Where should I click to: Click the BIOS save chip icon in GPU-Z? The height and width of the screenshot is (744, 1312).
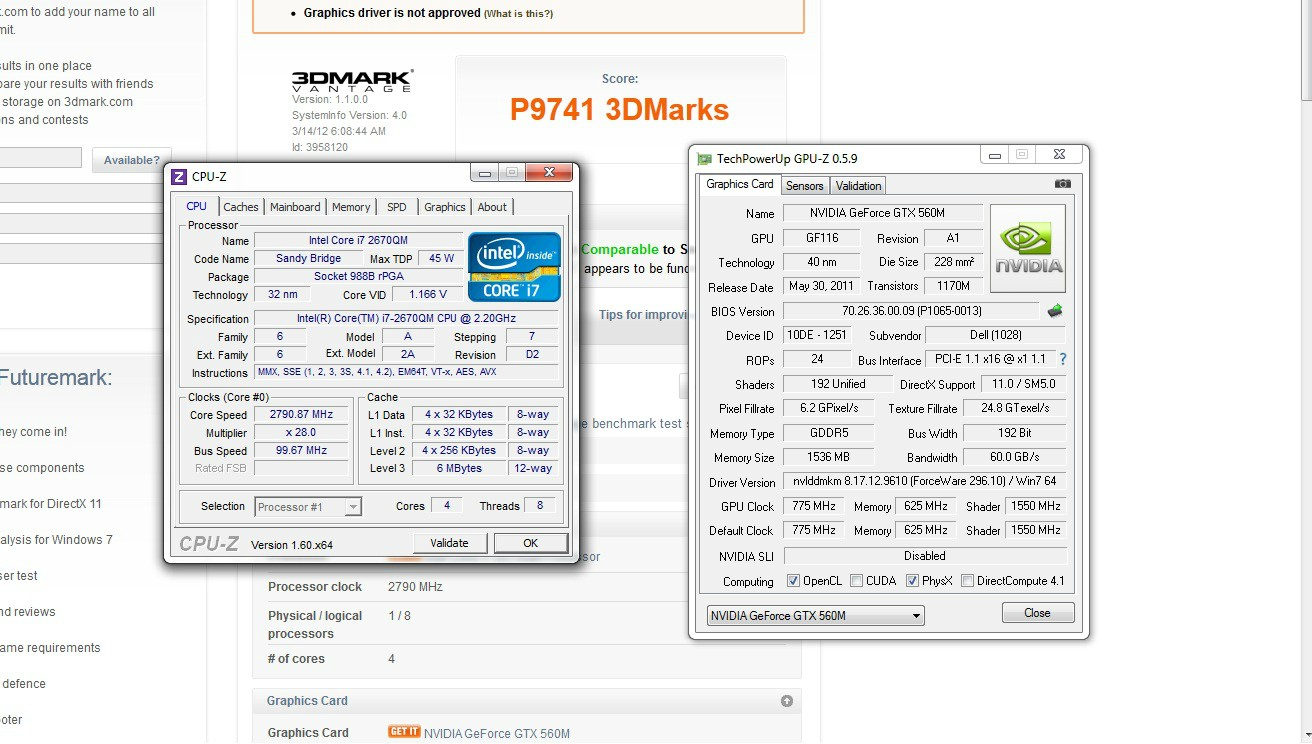1054,311
